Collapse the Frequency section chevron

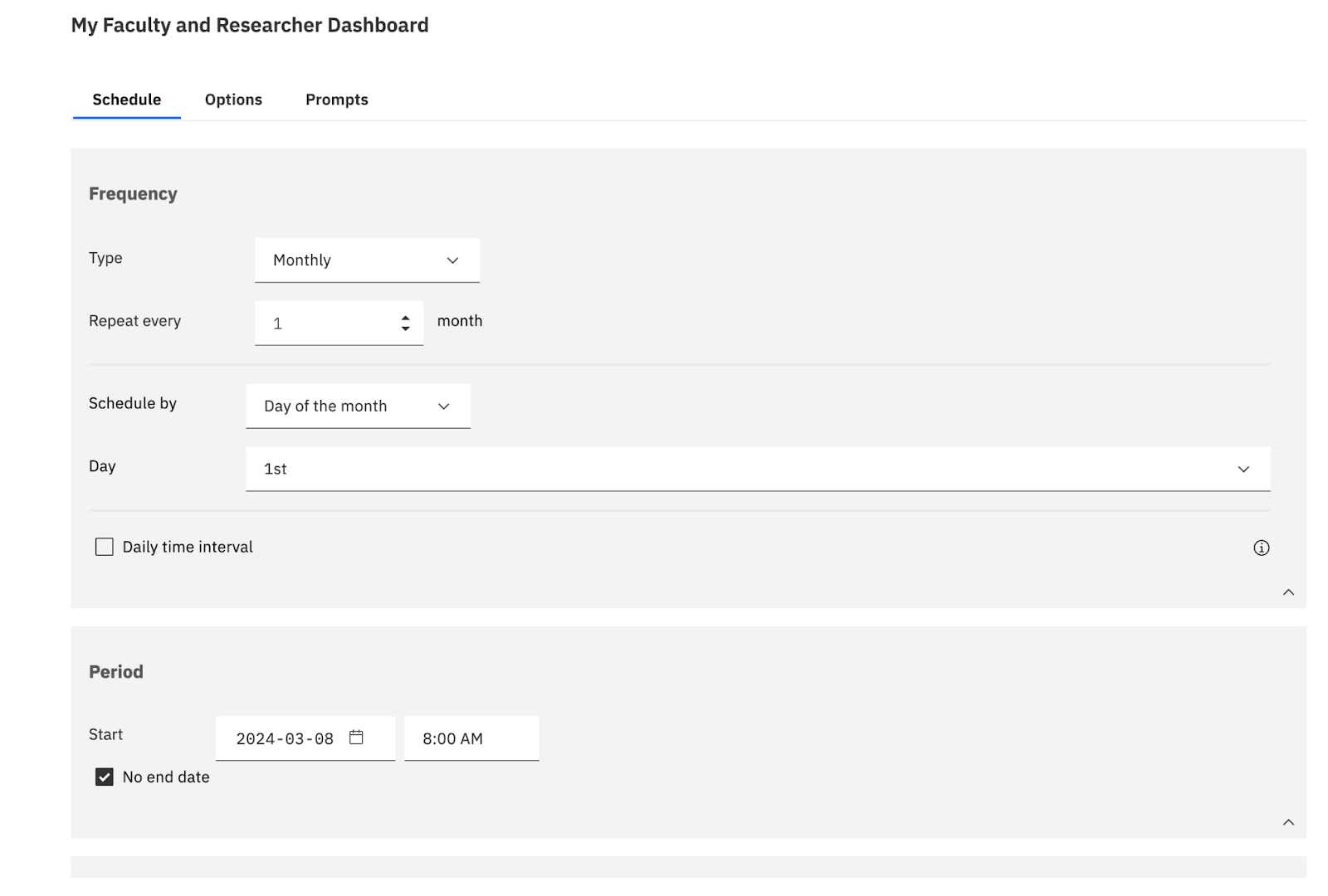coord(1288,592)
